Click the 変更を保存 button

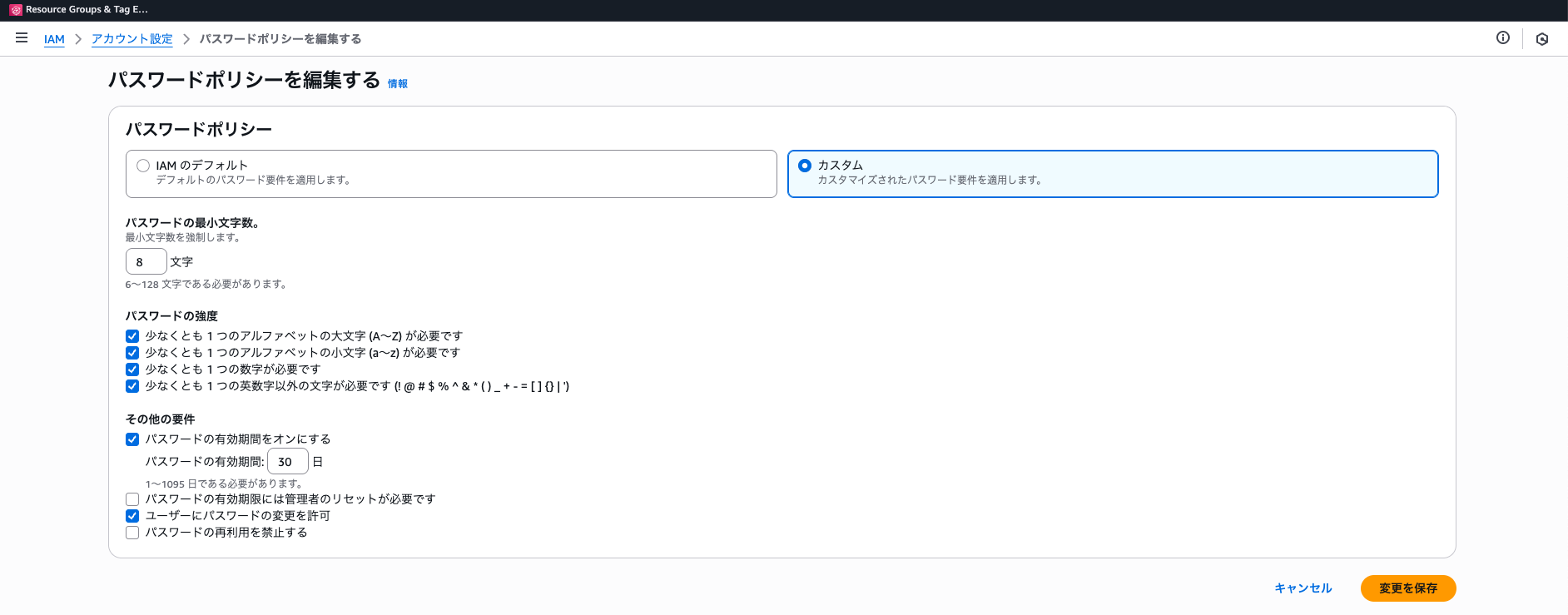pos(1407,588)
